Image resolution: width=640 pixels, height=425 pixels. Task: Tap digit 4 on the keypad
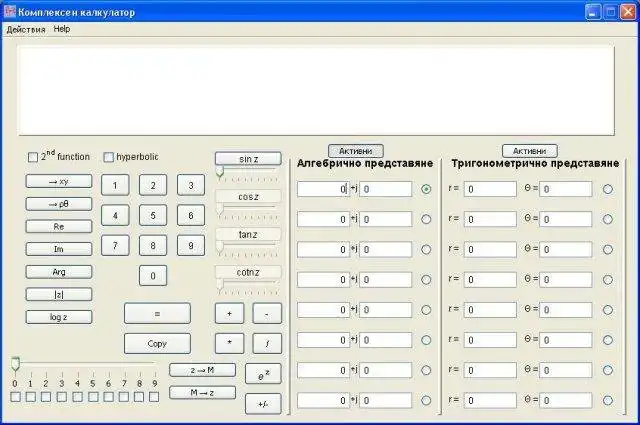(x=115, y=216)
